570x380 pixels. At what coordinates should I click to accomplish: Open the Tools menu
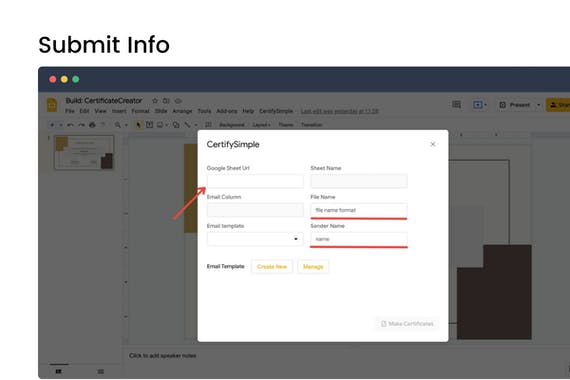pyautogui.click(x=204, y=111)
